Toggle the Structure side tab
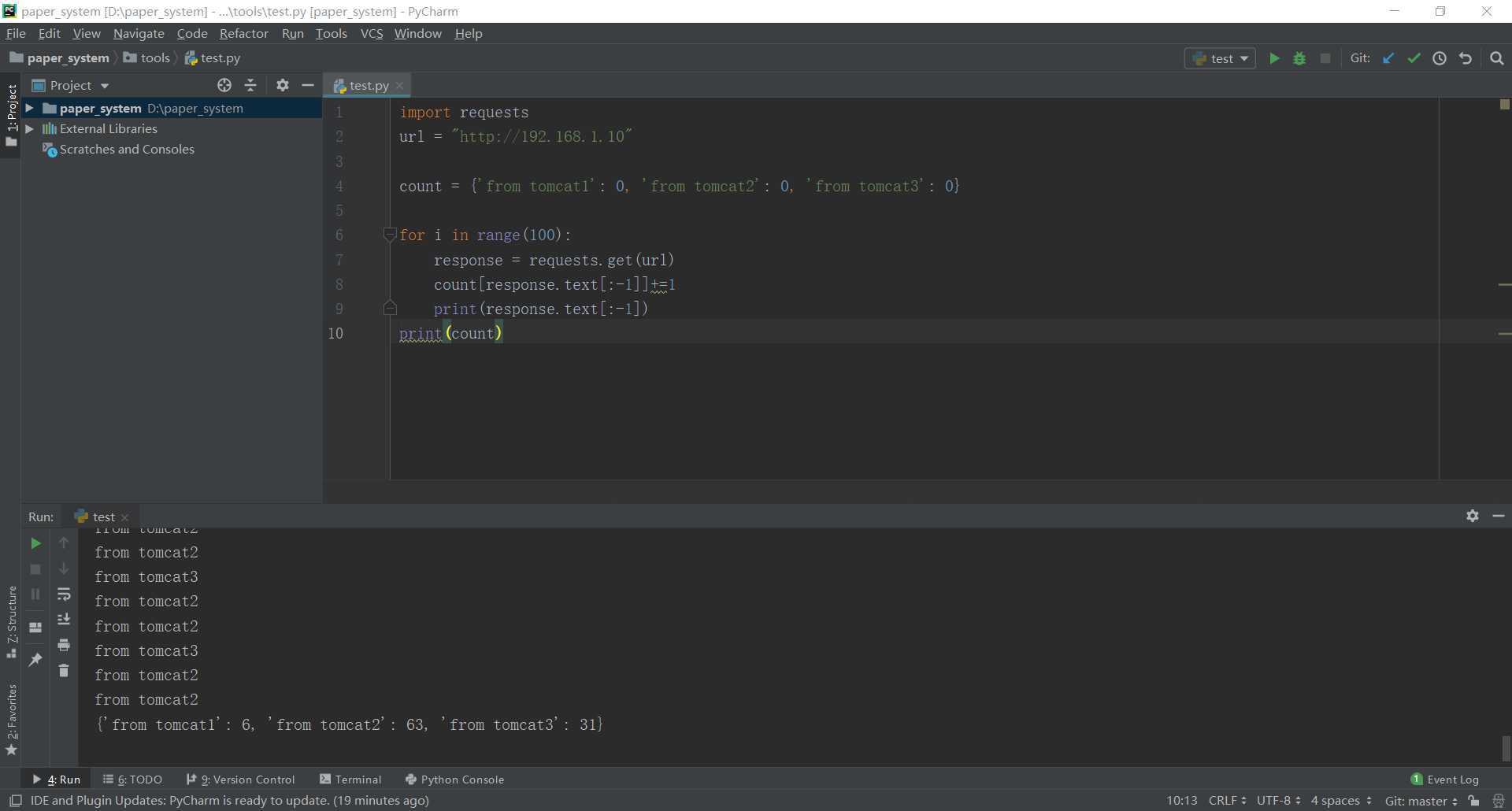Image resolution: width=1512 pixels, height=811 pixels. point(11,622)
